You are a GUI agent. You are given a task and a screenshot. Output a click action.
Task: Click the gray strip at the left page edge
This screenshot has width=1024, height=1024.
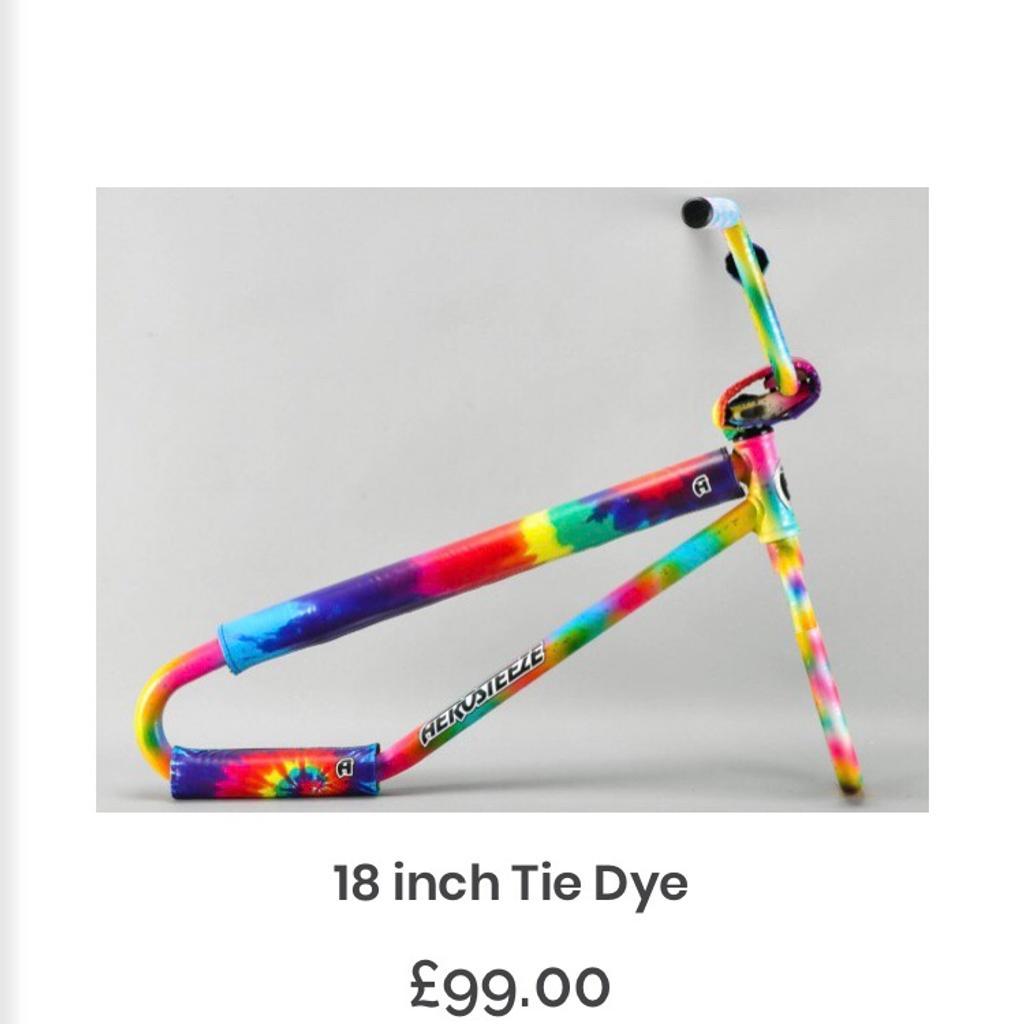point(8,512)
